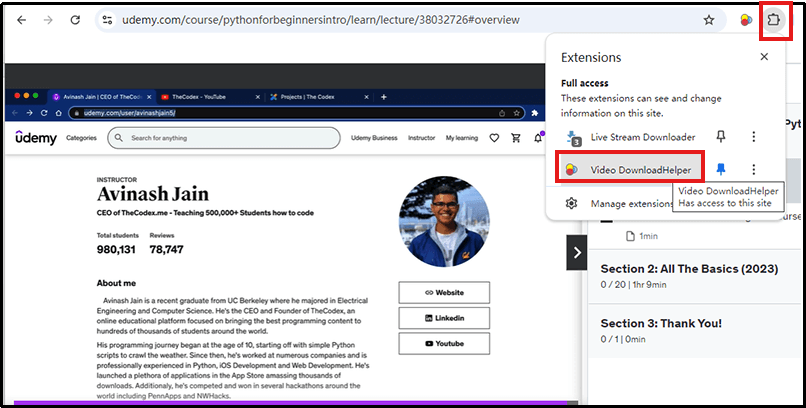Viewport: 806px width, 408px height.
Task: Close the Extensions popup
Action: point(765,57)
